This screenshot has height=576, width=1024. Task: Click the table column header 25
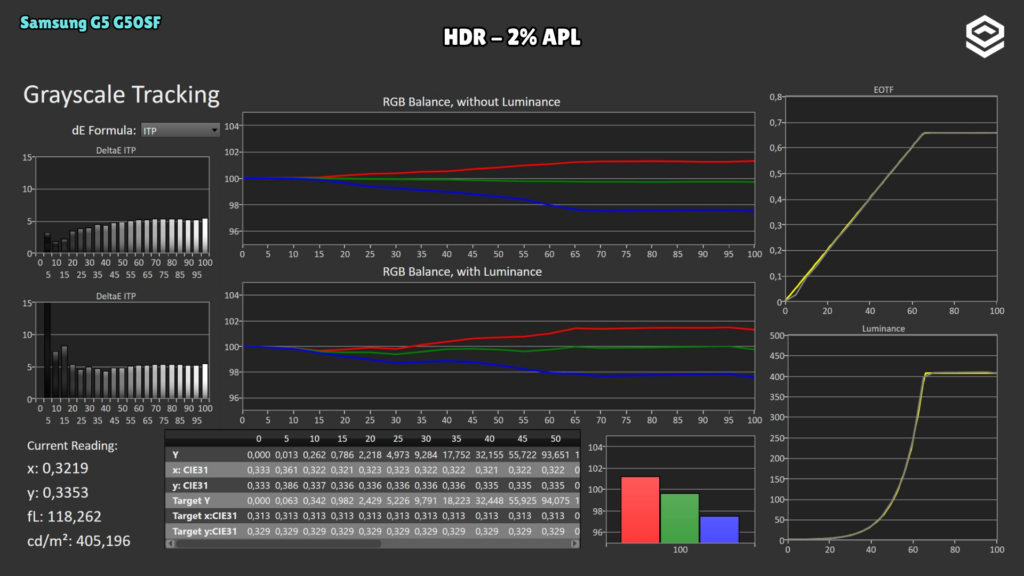point(398,439)
